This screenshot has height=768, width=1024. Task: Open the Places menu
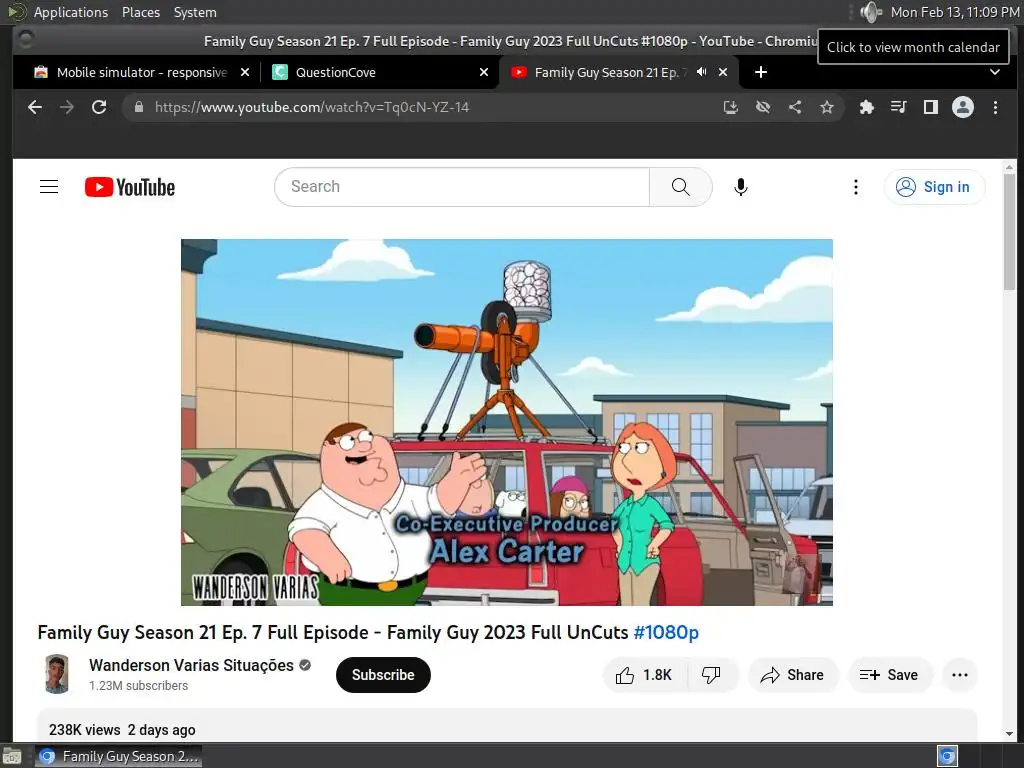point(140,12)
